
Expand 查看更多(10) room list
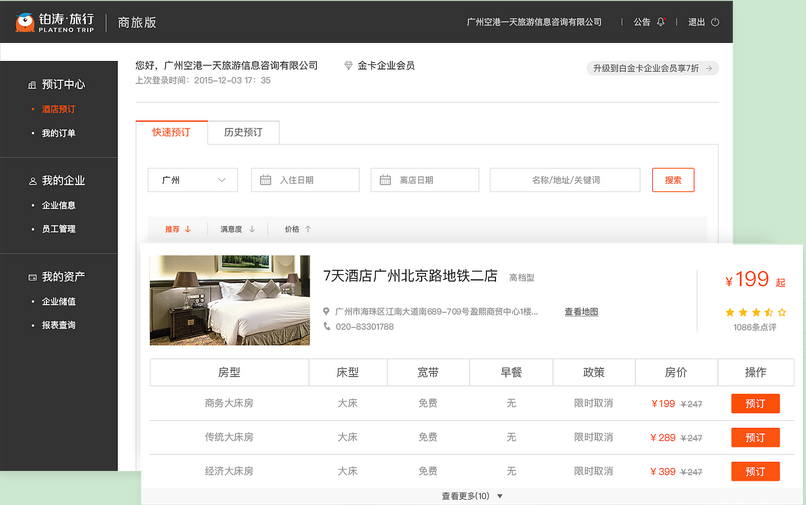(x=472, y=496)
